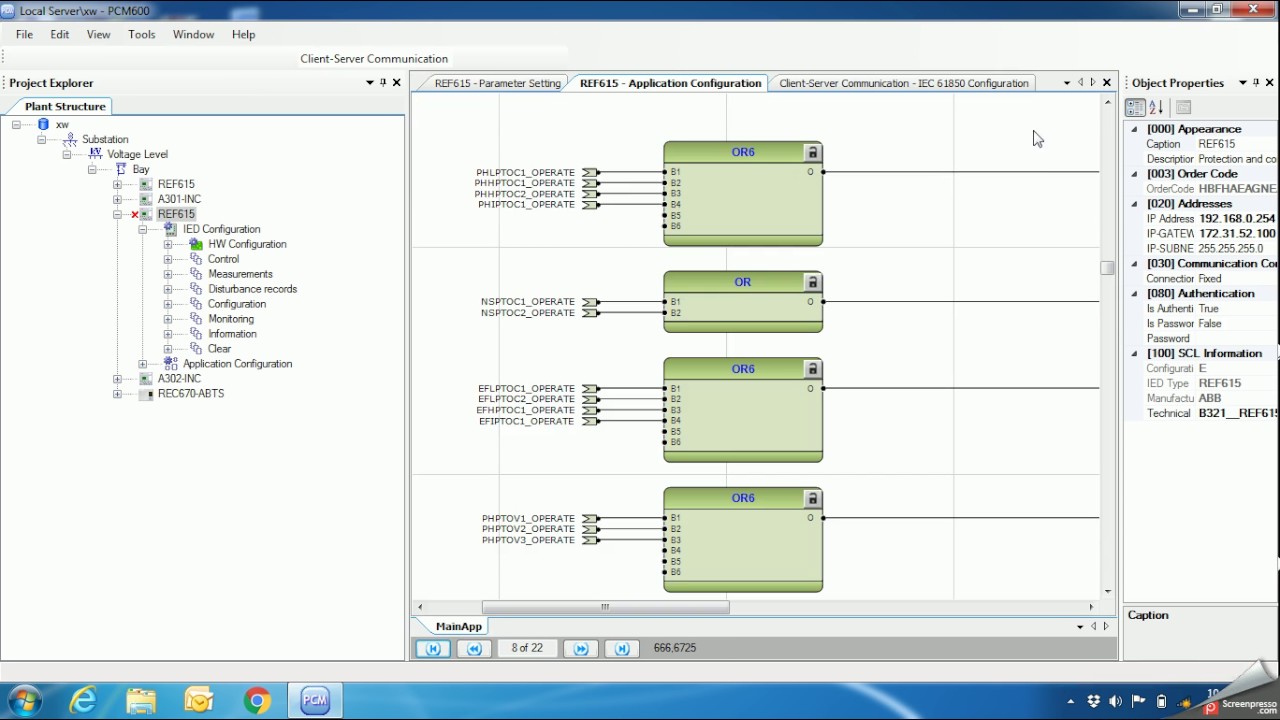The image size is (1280, 720).
Task: Click the lock icon on the EFLPTOC OR6 block
Action: point(812,370)
